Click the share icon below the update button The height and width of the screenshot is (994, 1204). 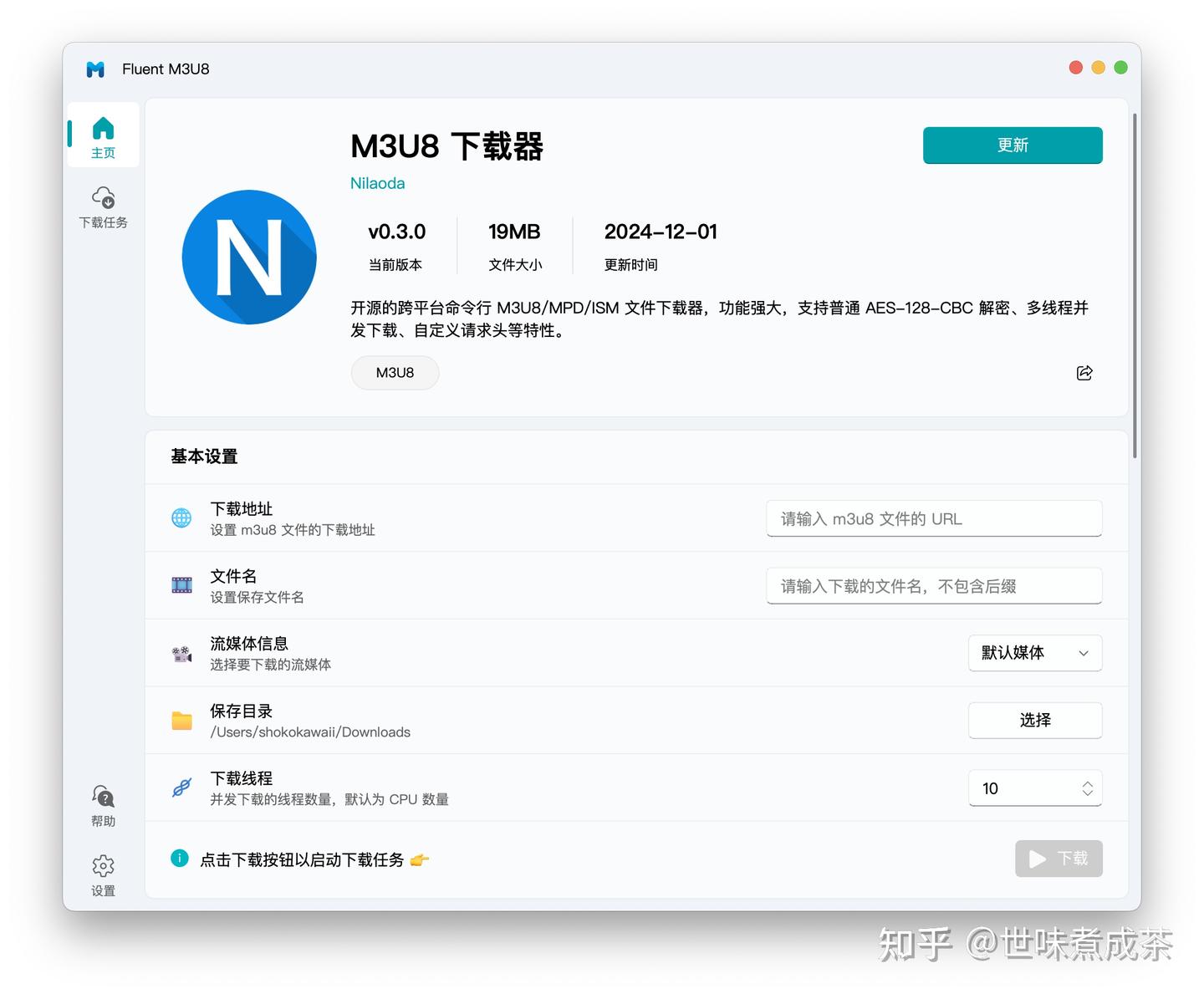[x=1084, y=373]
